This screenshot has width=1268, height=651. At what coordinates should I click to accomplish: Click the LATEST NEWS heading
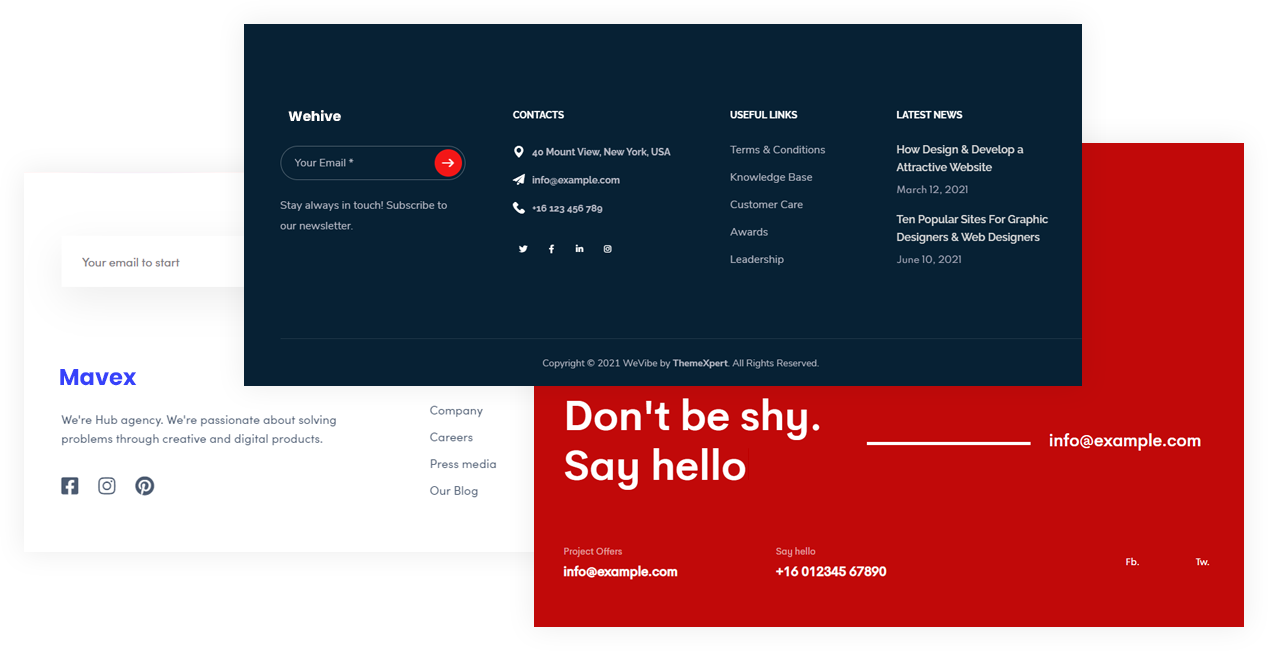pos(929,115)
